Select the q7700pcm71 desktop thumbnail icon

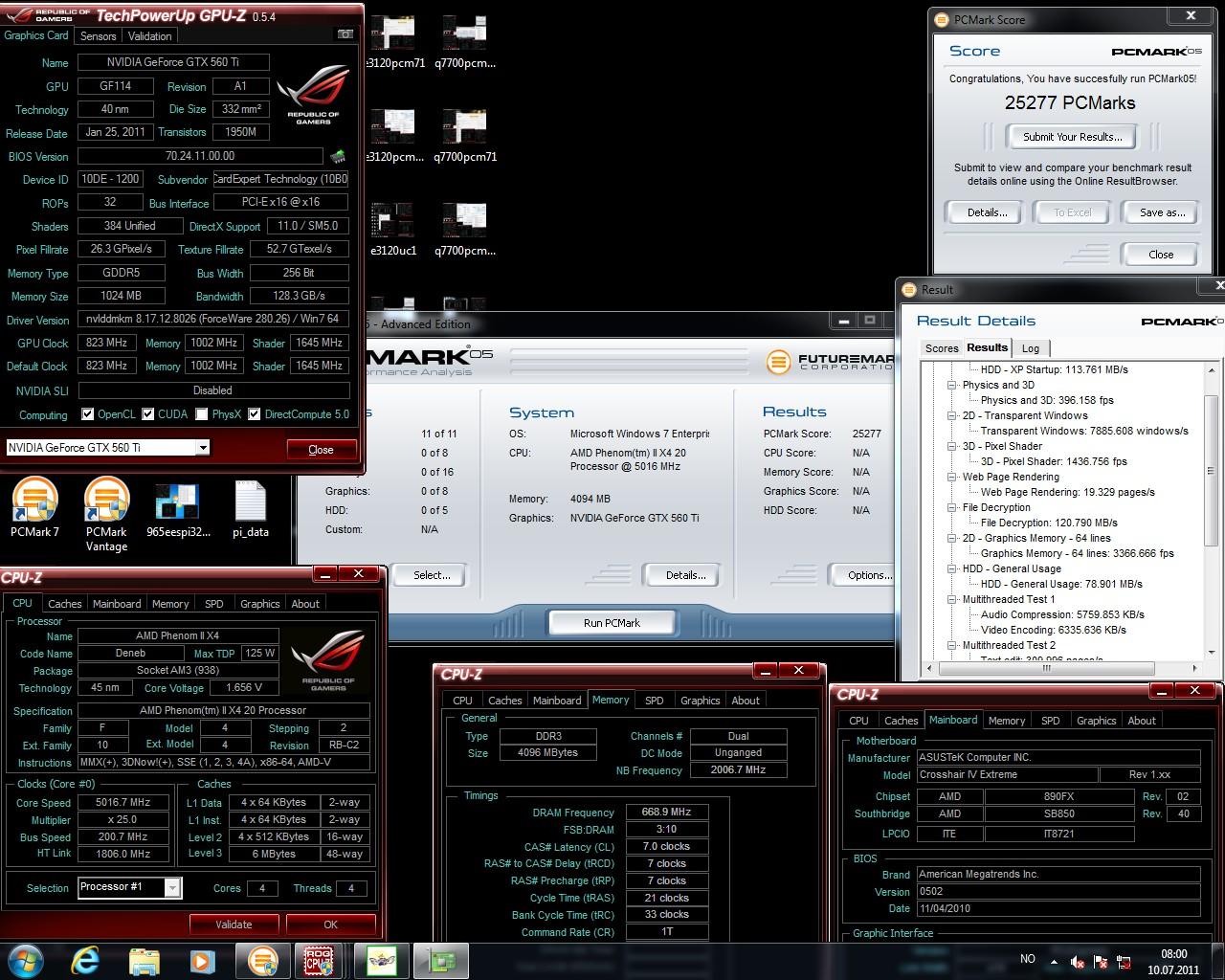[x=465, y=136]
